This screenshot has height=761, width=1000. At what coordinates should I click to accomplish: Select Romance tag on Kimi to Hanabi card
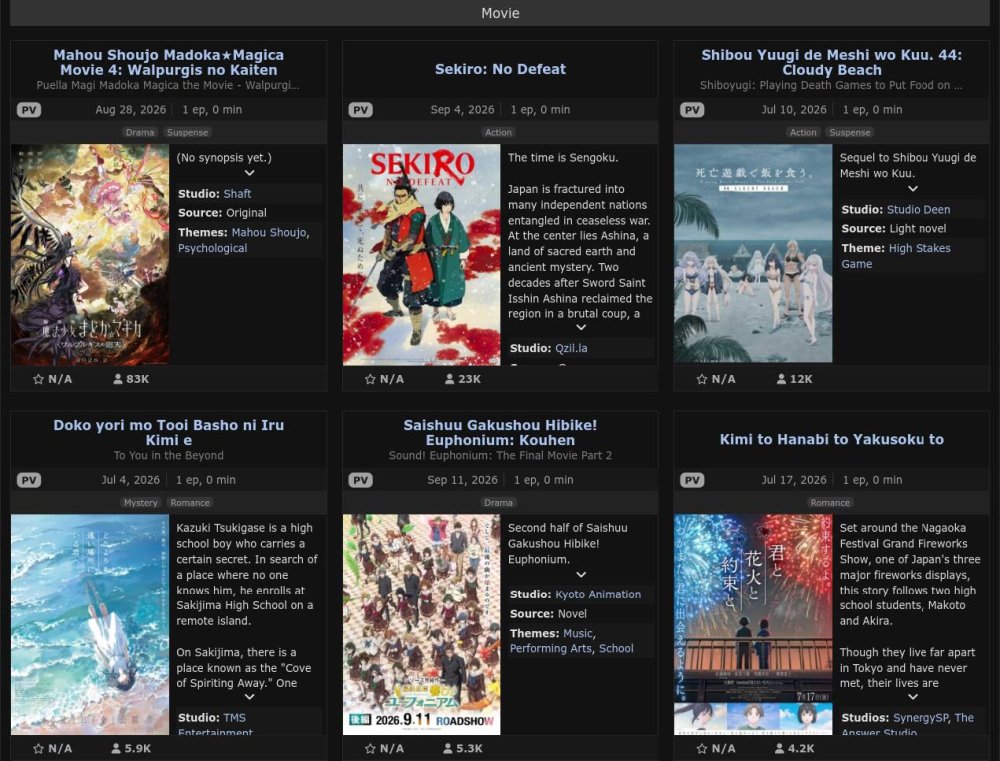830,503
